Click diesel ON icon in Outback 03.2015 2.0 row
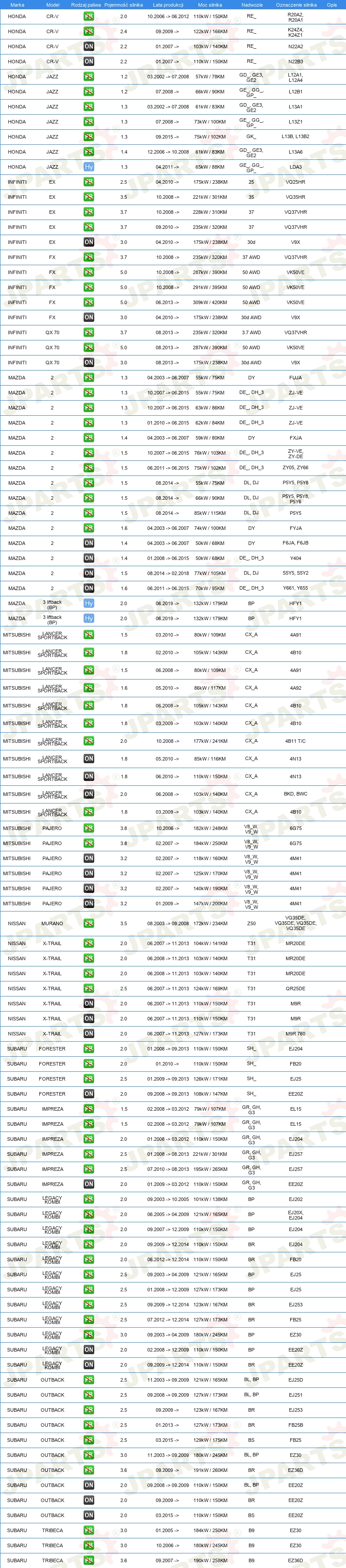Viewport: 346px width, 1568px height. click(89, 1516)
